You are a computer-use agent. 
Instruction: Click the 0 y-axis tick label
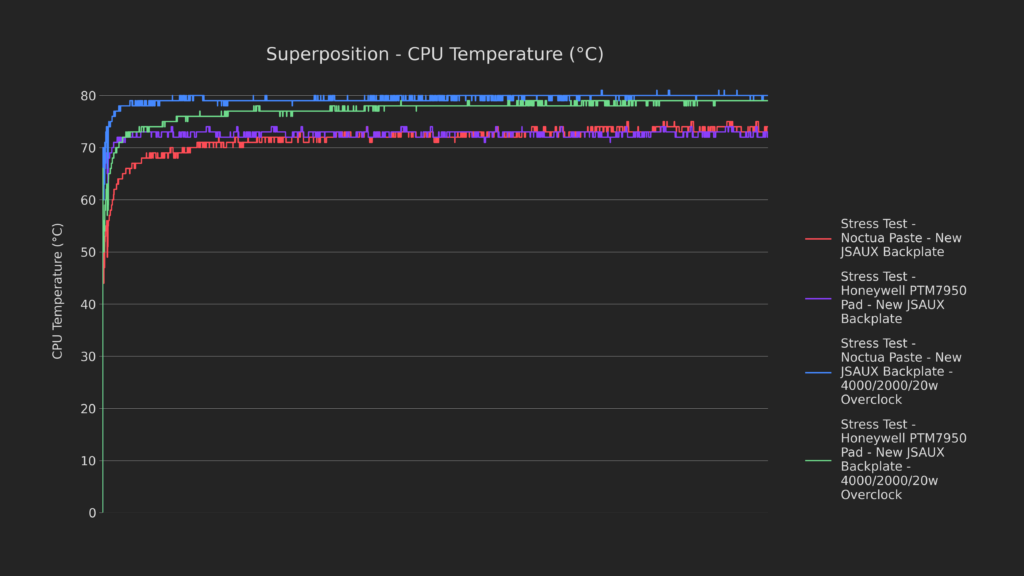[92, 513]
